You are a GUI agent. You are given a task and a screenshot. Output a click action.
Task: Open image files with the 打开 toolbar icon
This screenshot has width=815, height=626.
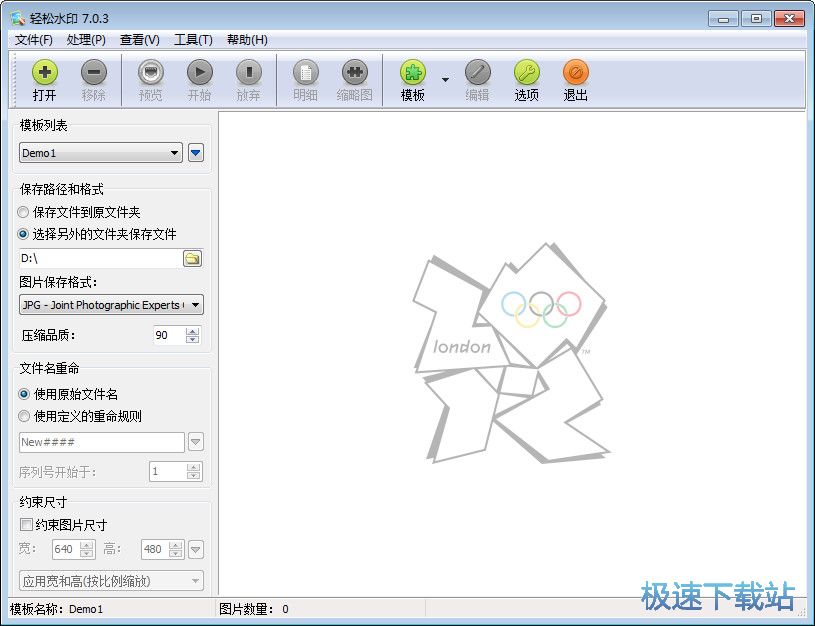point(44,79)
